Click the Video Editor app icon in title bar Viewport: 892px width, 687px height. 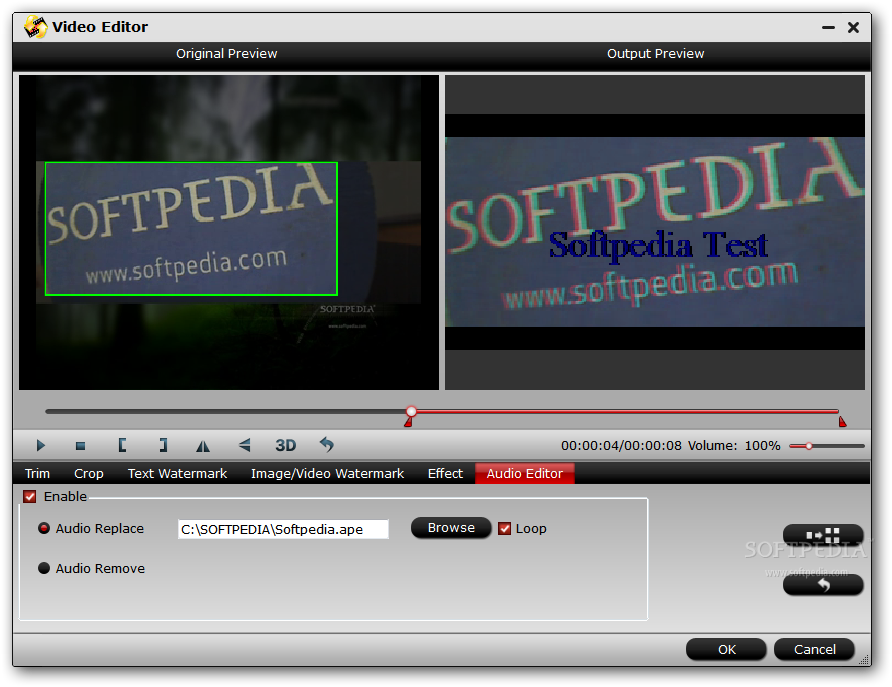click(x=35, y=27)
